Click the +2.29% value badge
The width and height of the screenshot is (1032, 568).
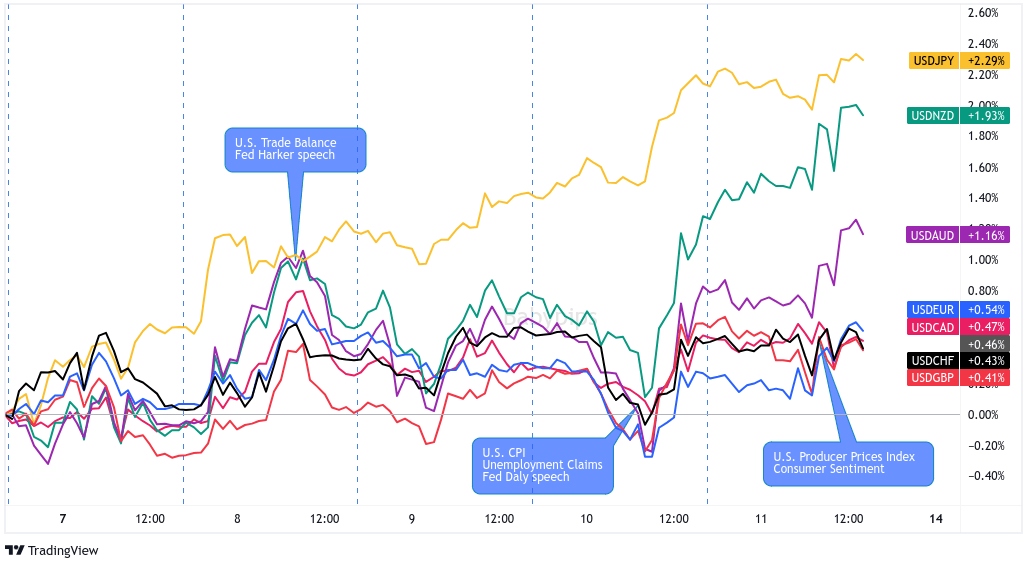tap(986, 60)
